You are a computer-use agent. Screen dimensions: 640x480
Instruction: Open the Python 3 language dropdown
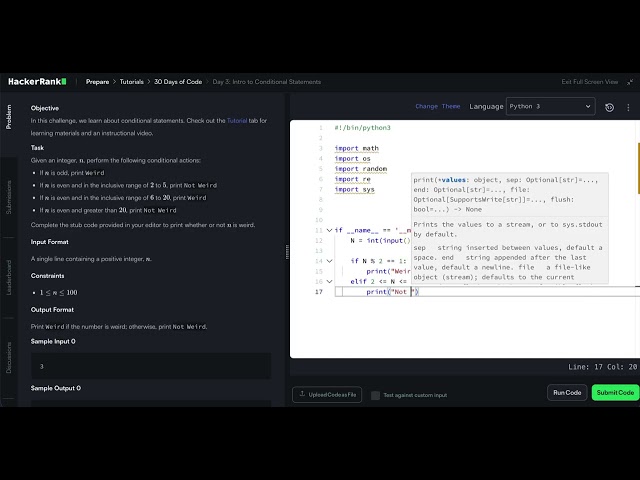tap(550, 107)
